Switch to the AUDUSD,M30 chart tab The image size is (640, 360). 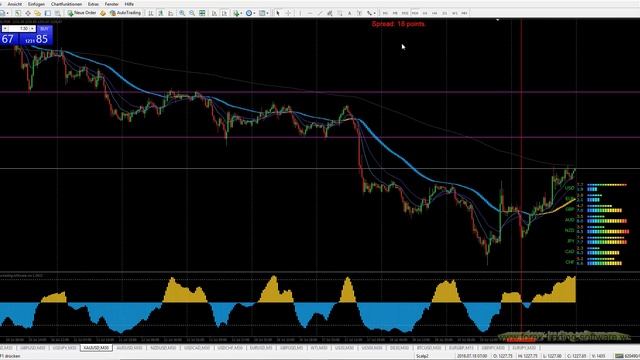[129, 348]
